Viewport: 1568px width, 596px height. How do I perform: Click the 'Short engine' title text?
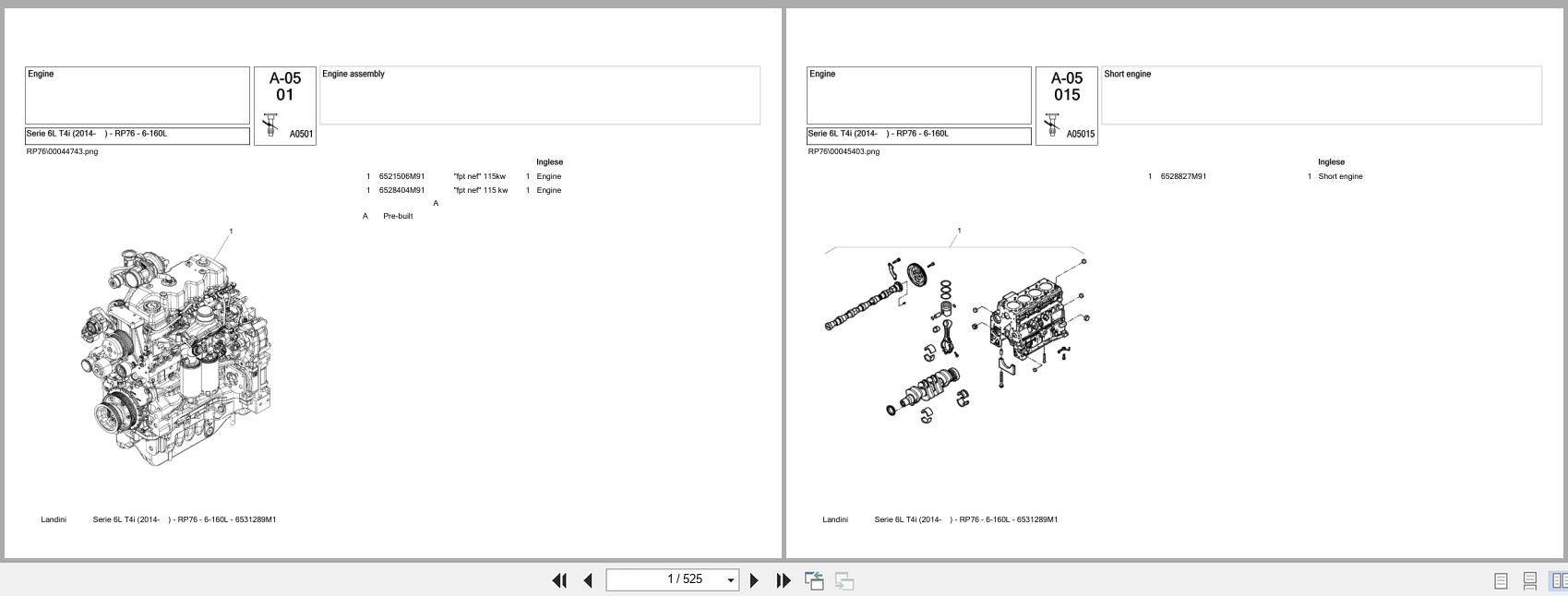point(1128,74)
